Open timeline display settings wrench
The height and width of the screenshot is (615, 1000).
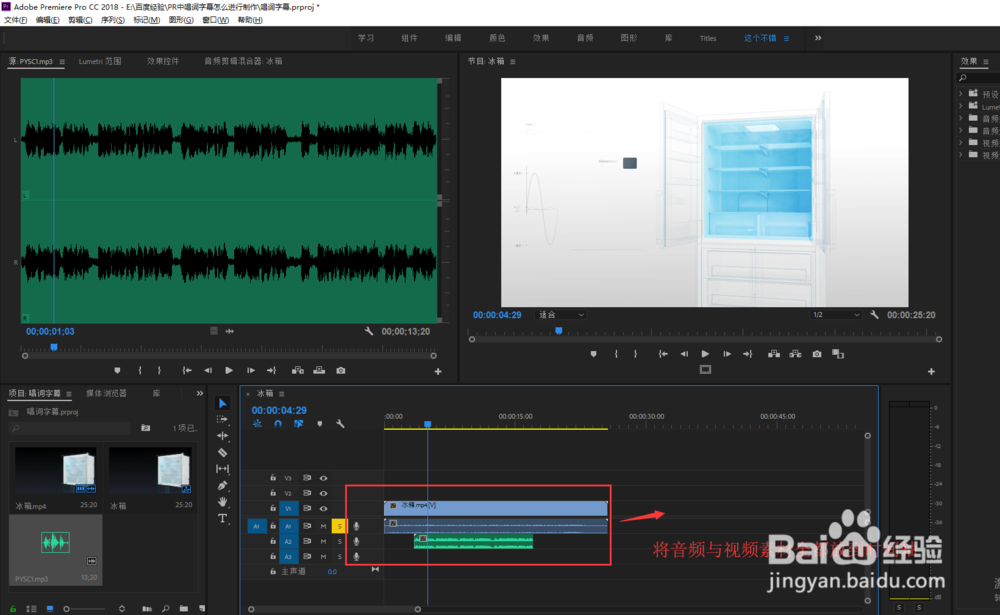(340, 424)
